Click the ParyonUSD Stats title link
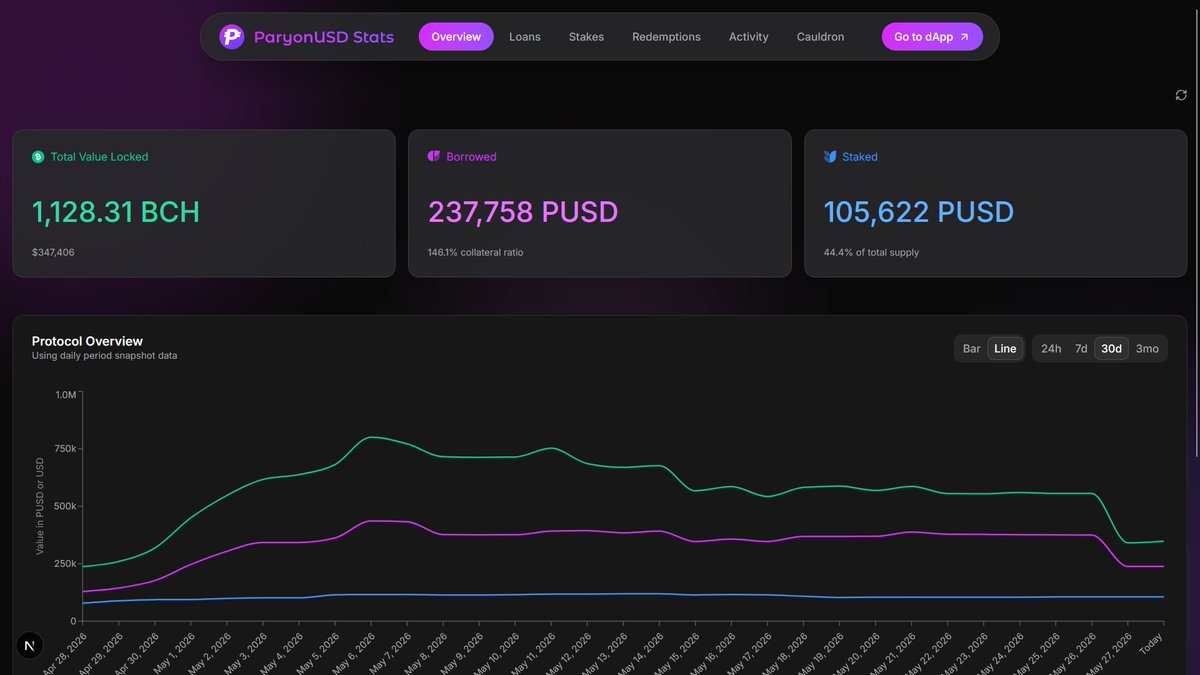This screenshot has width=1200, height=675. pos(323,37)
